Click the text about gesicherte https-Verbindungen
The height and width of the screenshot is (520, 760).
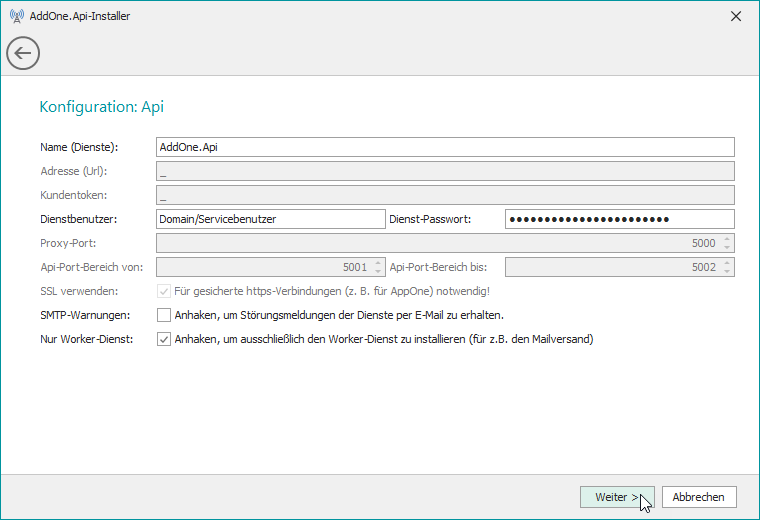click(x=332, y=291)
